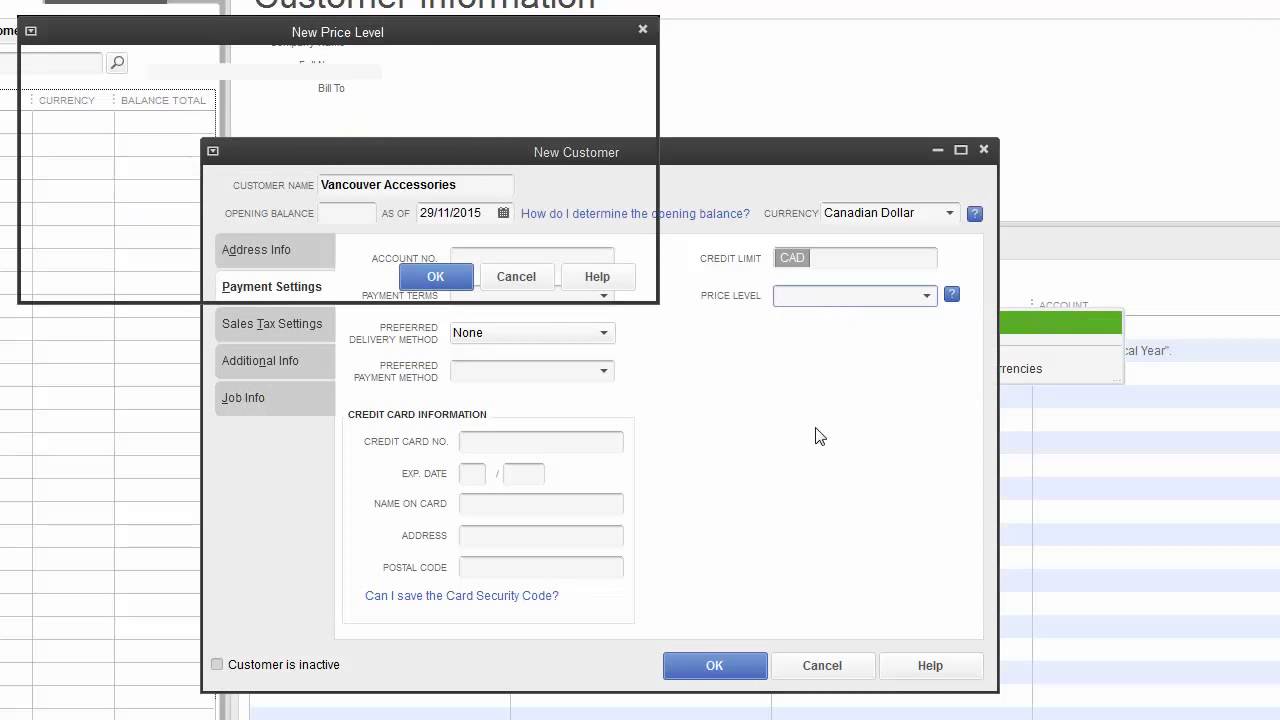Maximize the New Customer window
The height and width of the screenshot is (720, 1280).
click(x=961, y=150)
